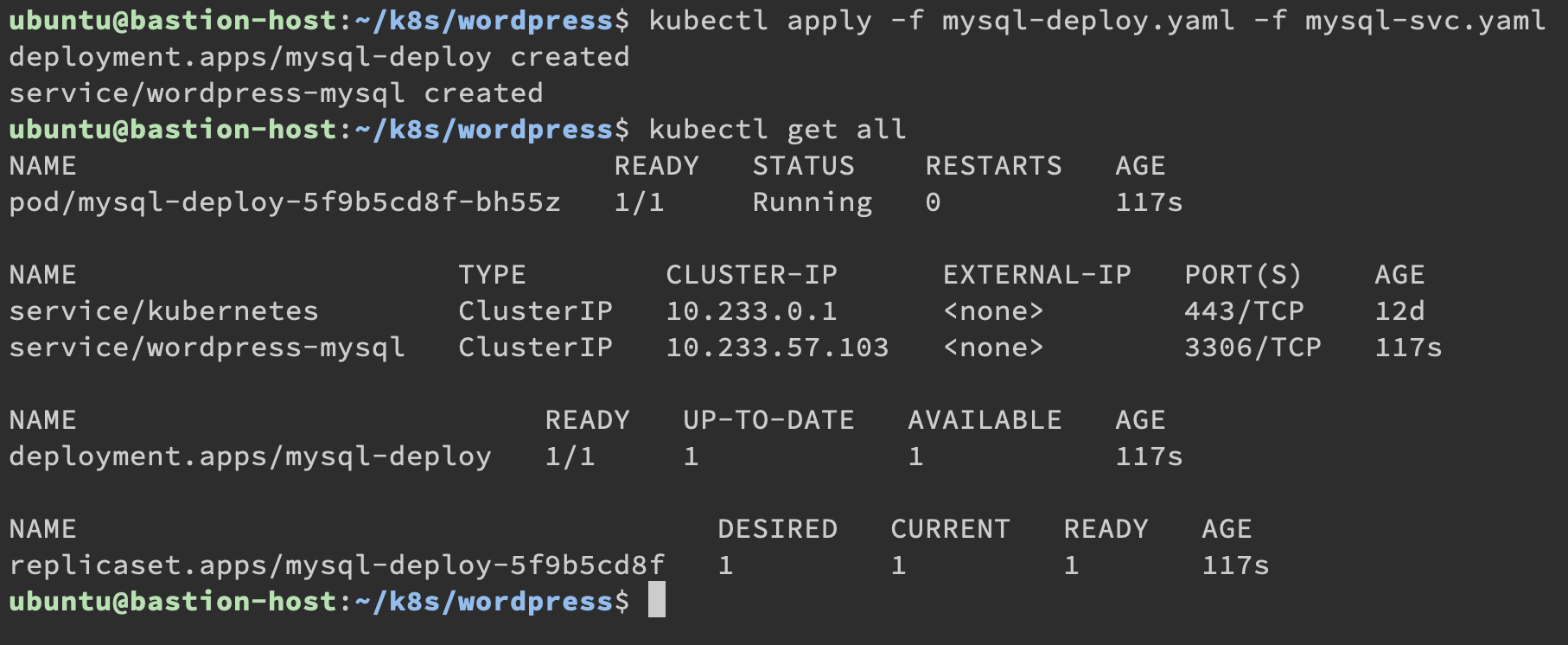Select the 443/TCP port value
Screen dimensions: 1568x645
(1243, 311)
